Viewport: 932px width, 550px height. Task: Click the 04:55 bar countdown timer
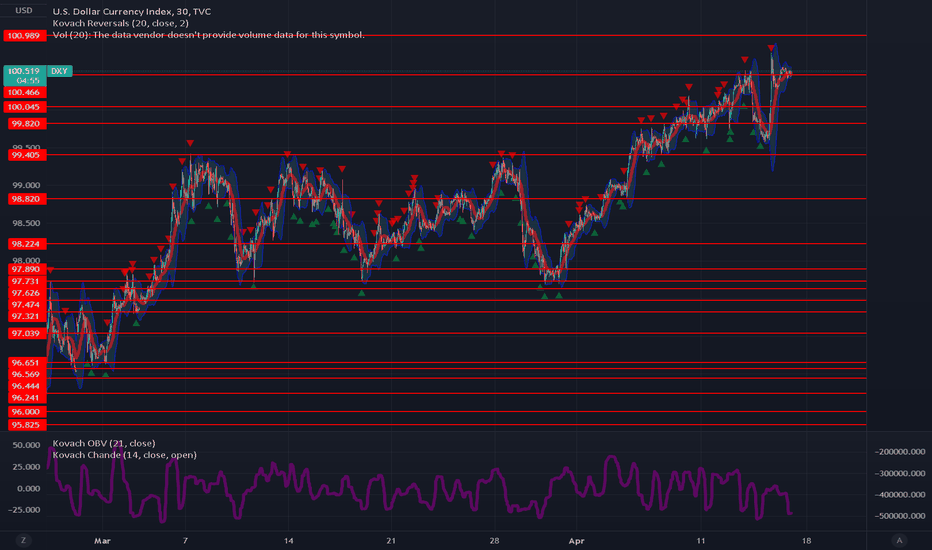(27, 81)
